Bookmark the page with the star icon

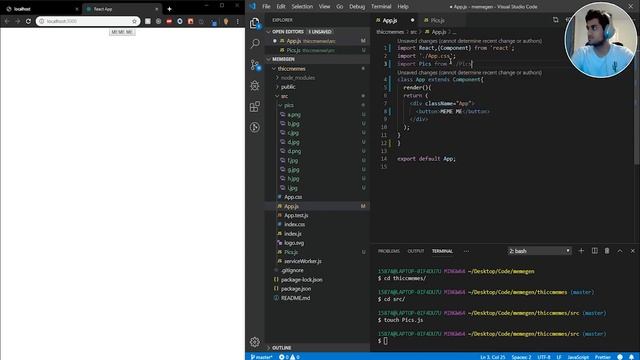click(134, 21)
